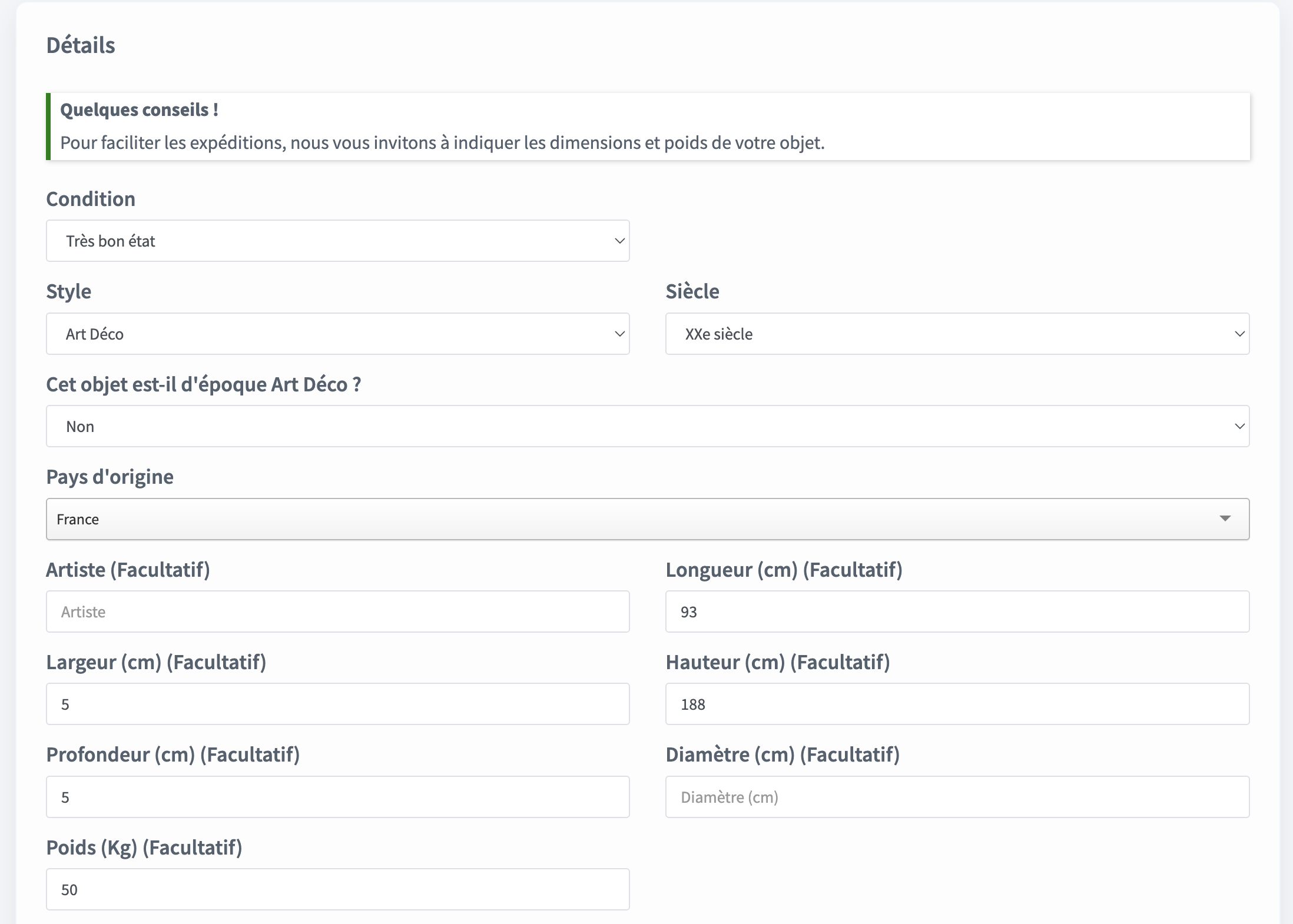Click the Pays d'origine label

point(110,477)
